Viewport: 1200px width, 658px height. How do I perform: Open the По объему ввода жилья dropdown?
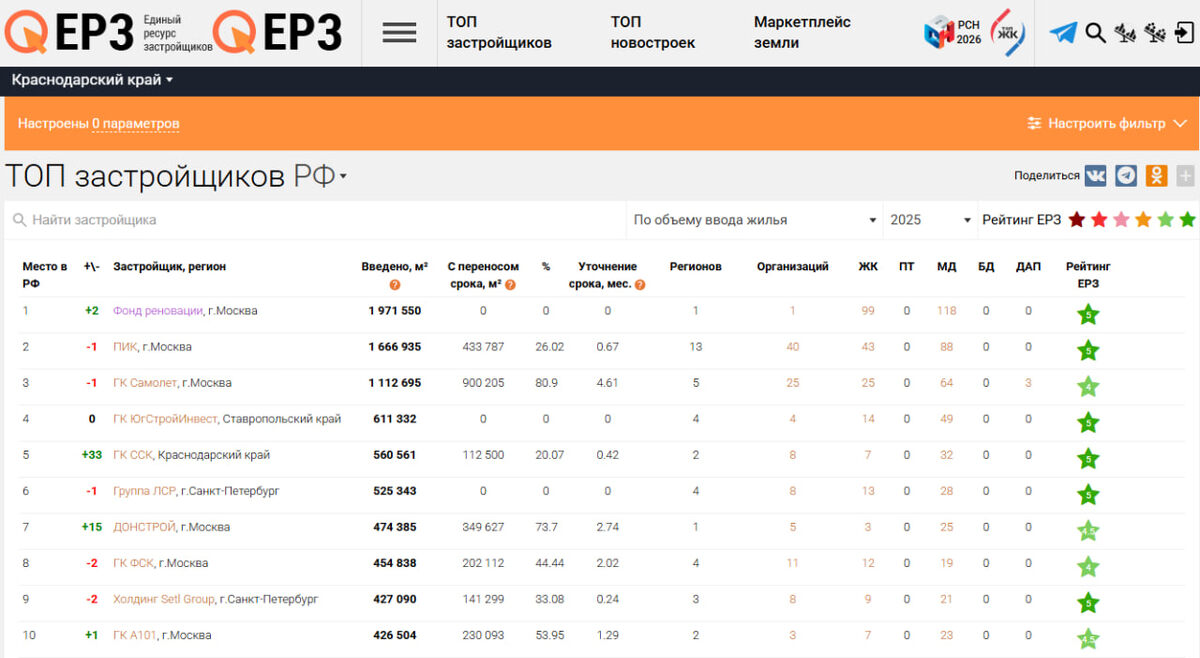754,220
